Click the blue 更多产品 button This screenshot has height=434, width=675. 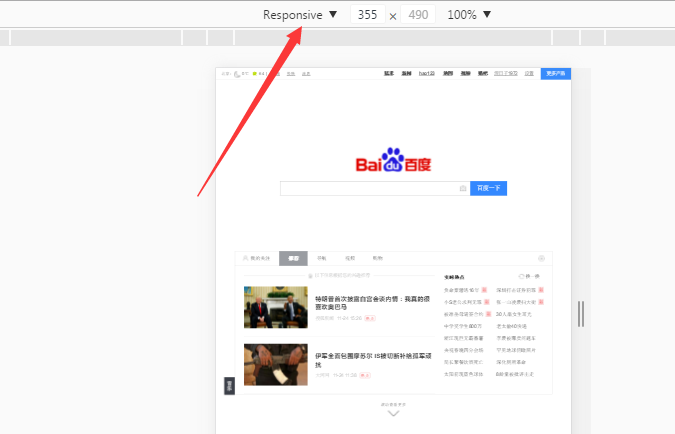[556, 74]
